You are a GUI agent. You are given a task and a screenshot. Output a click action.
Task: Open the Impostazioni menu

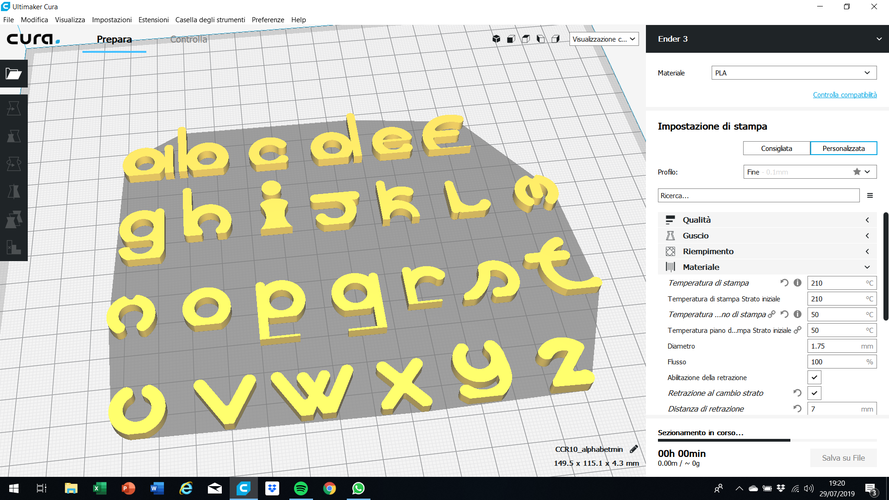(112, 19)
